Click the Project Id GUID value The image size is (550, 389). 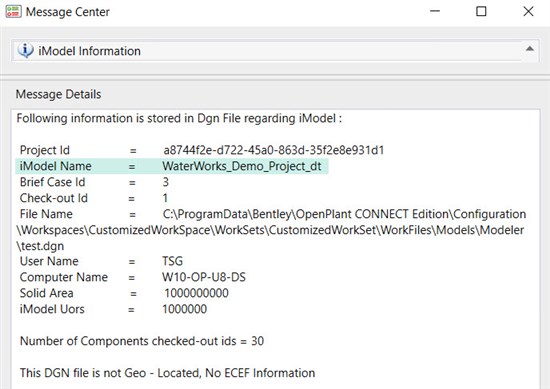pyautogui.click(x=274, y=150)
